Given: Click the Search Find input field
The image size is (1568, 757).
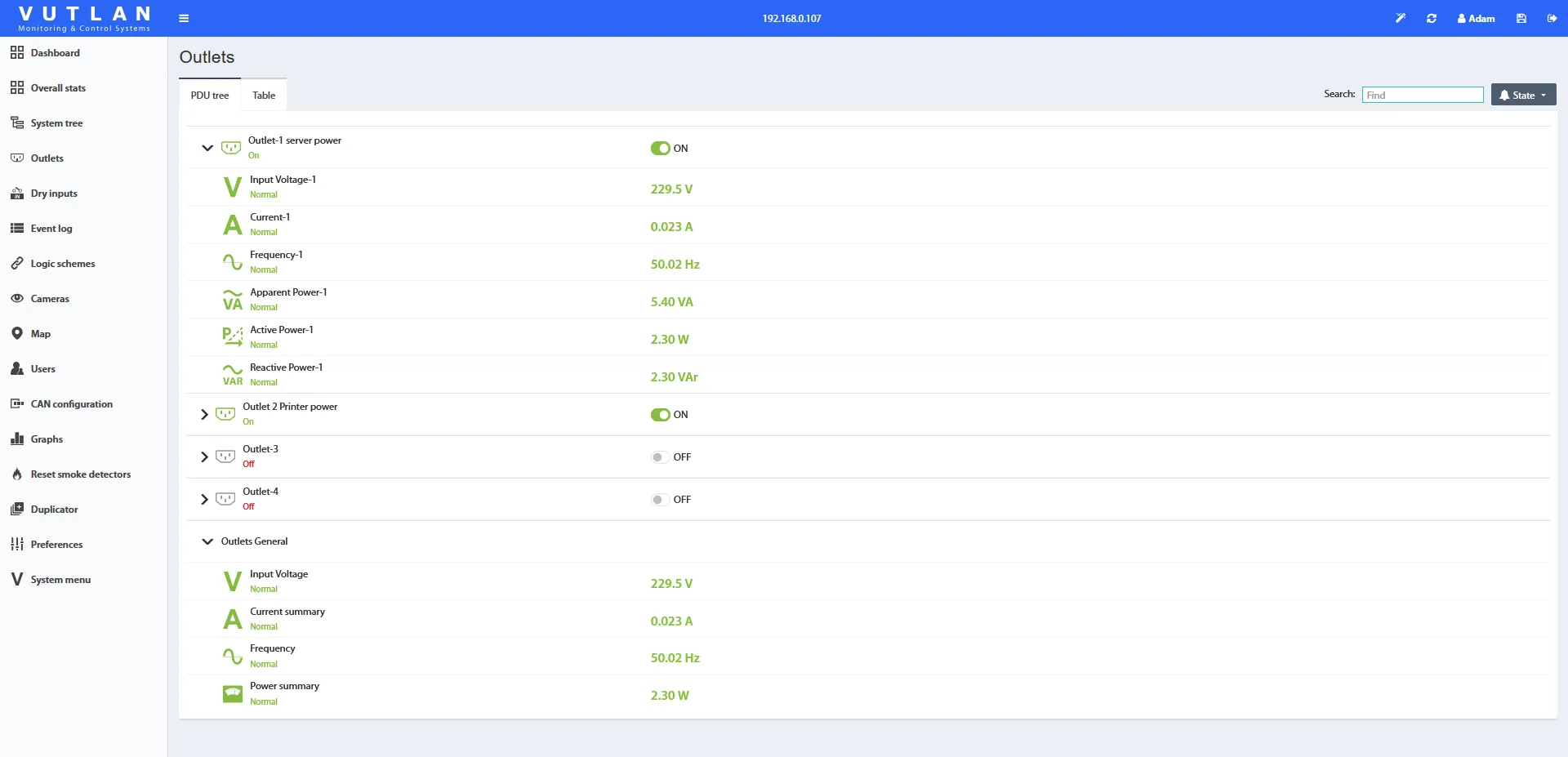Looking at the screenshot, I should tap(1423, 95).
